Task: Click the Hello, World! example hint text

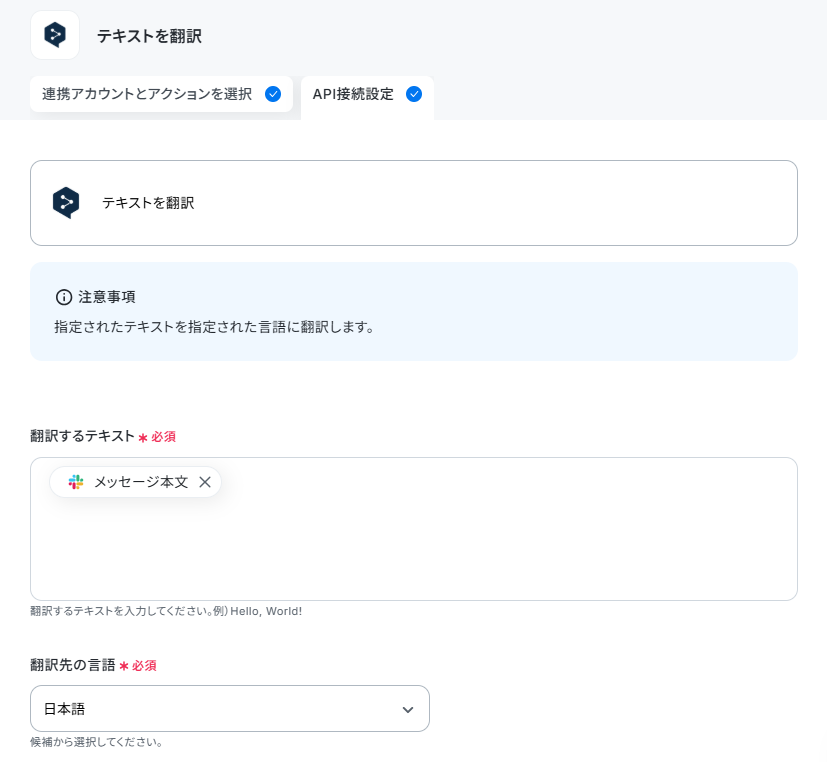Action: [x=266, y=611]
